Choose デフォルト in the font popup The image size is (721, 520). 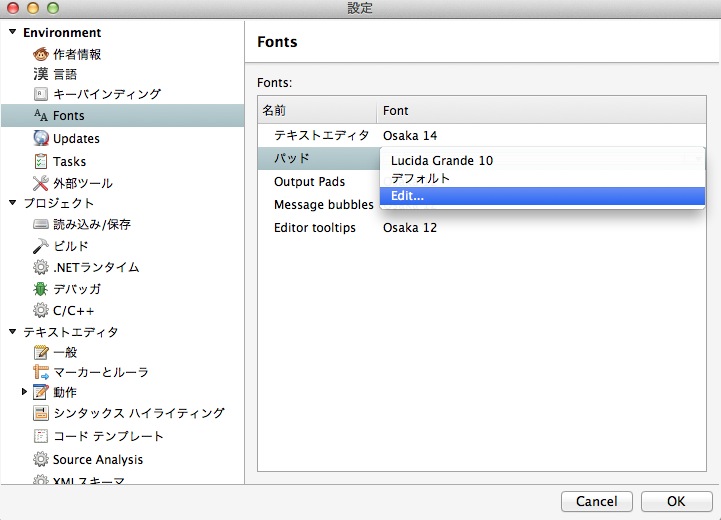[x=542, y=178]
